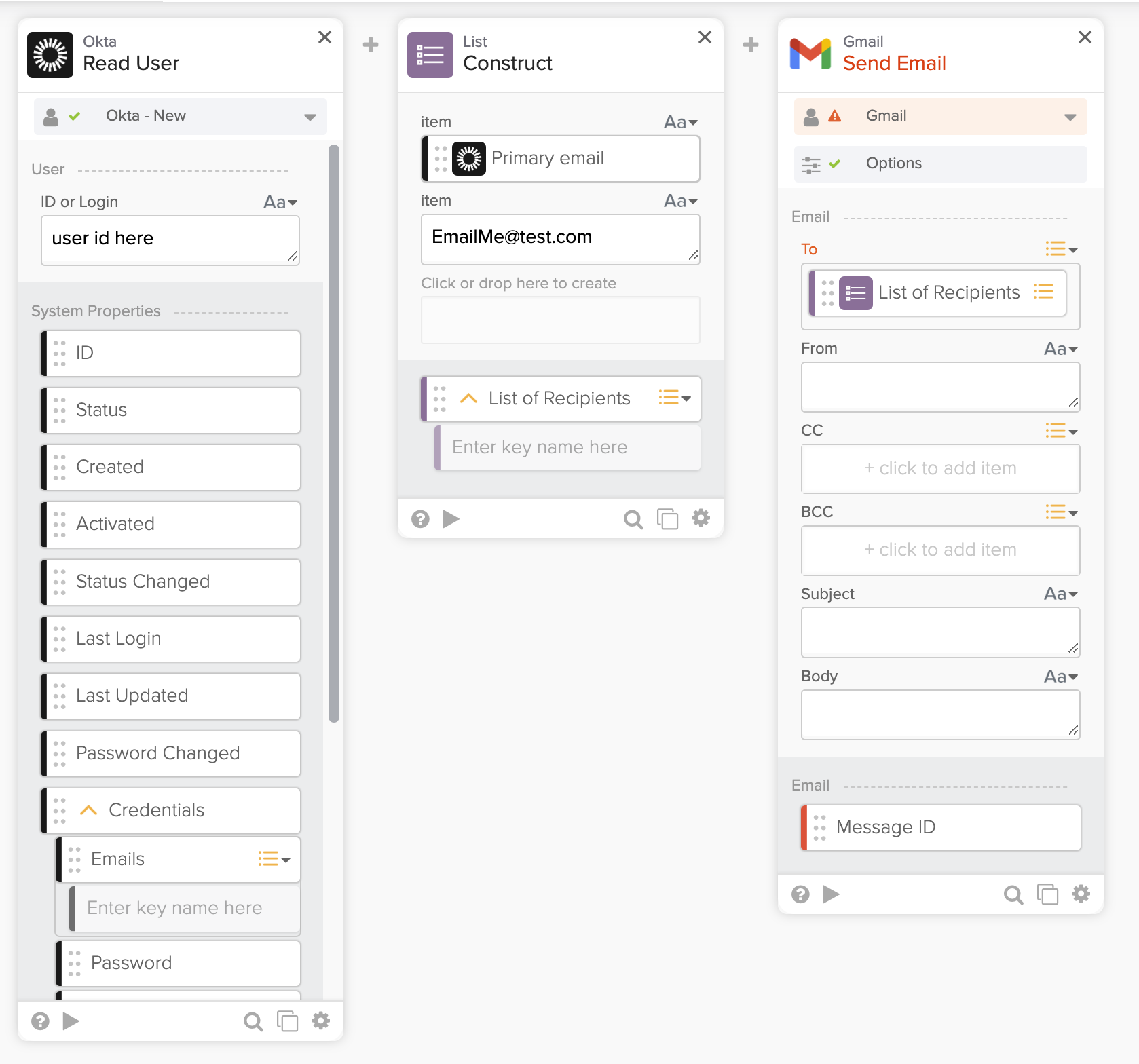The image size is (1139, 1064).
Task: Search fields in Gmail Send Email card
Action: coord(1013,894)
